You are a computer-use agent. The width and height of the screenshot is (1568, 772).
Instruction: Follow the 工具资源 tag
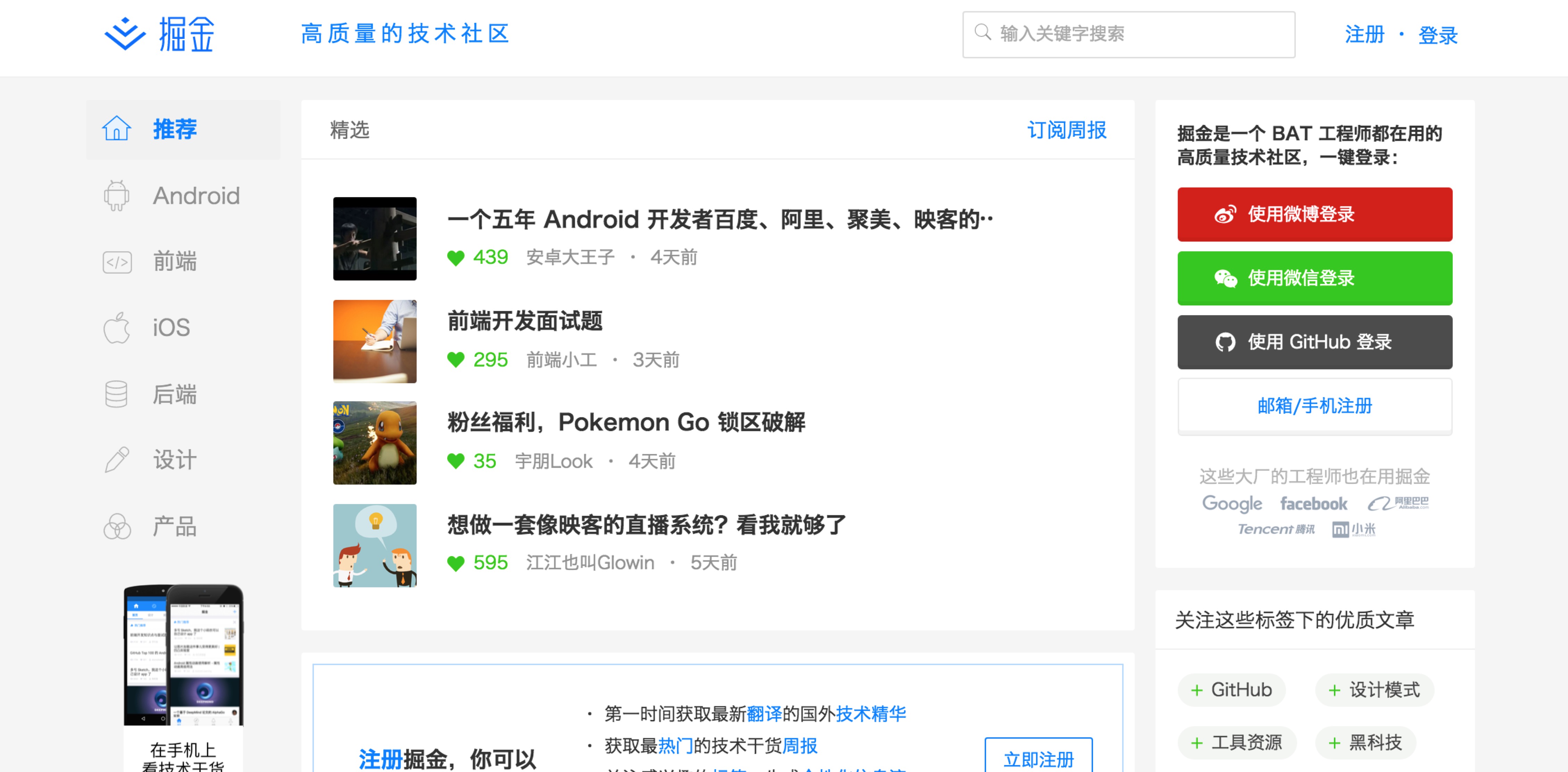(1237, 743)
